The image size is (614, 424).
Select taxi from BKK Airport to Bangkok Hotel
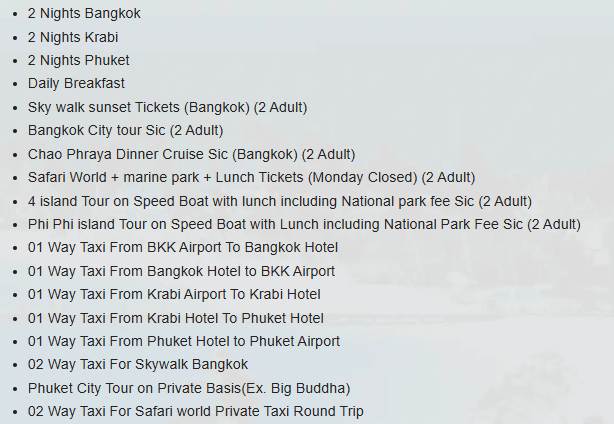click(182, 247)
